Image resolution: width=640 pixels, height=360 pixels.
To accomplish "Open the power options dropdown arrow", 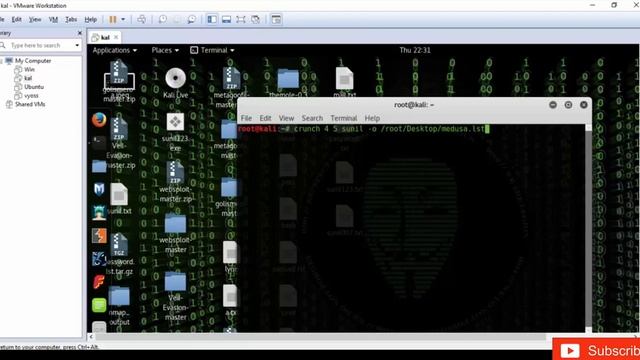I will 123,19.
